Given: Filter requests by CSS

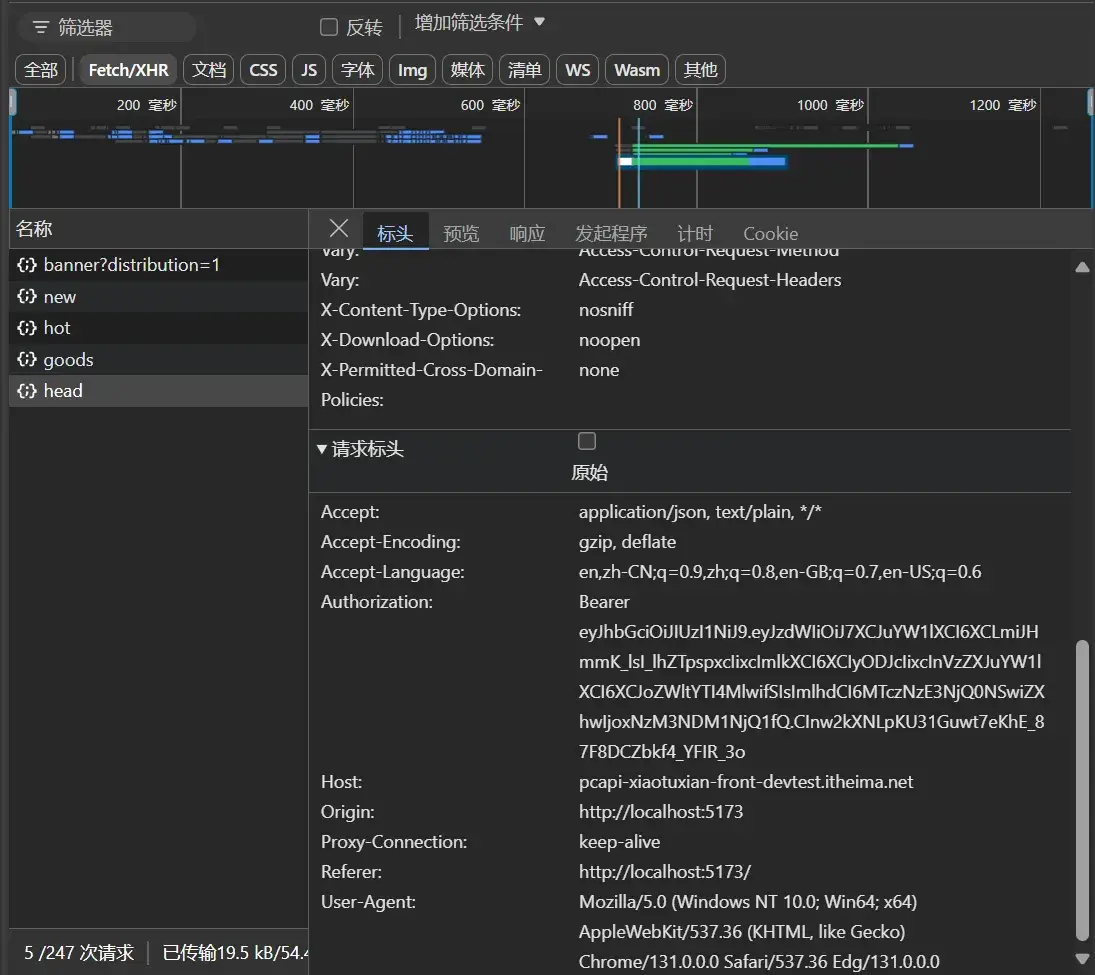Looking at the screenshot, I should pos(263,70).
